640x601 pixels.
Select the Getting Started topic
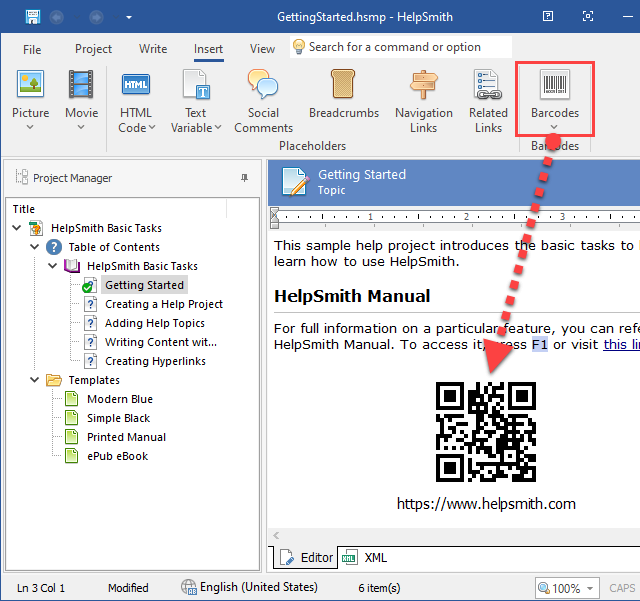(x=144, y=285)
